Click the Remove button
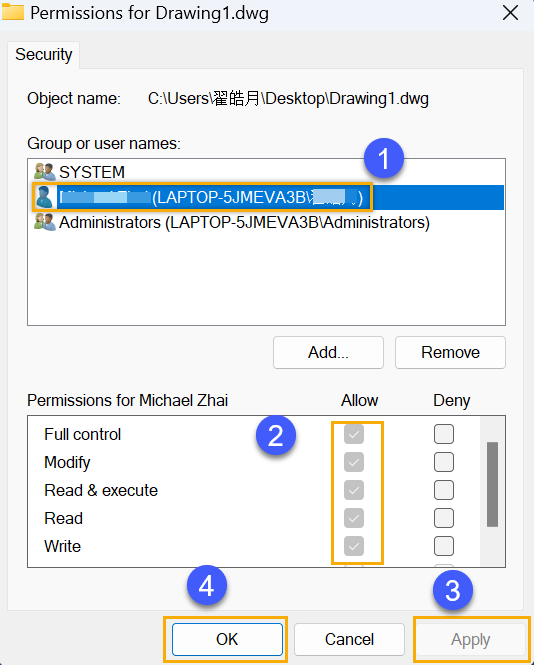Viewport: 534px width, 665px height. 450,352
